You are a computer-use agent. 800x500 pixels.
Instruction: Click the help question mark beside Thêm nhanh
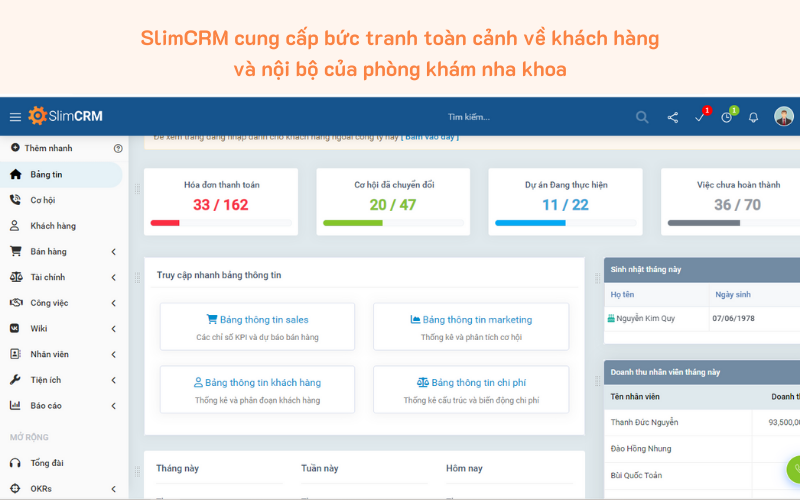(118, 148)
